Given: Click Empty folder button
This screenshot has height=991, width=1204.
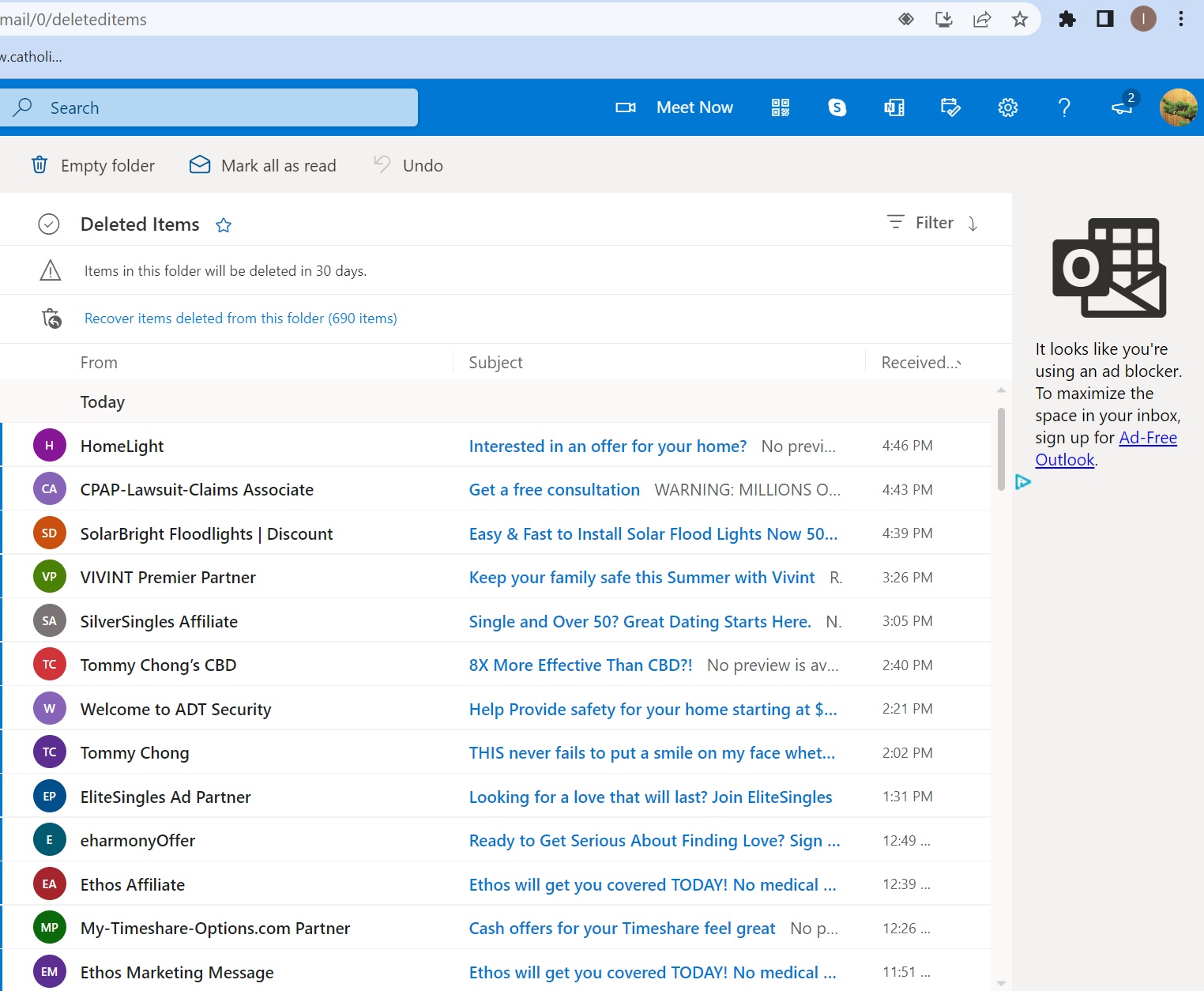Looking at the screenshot, I should coord(92,165).
